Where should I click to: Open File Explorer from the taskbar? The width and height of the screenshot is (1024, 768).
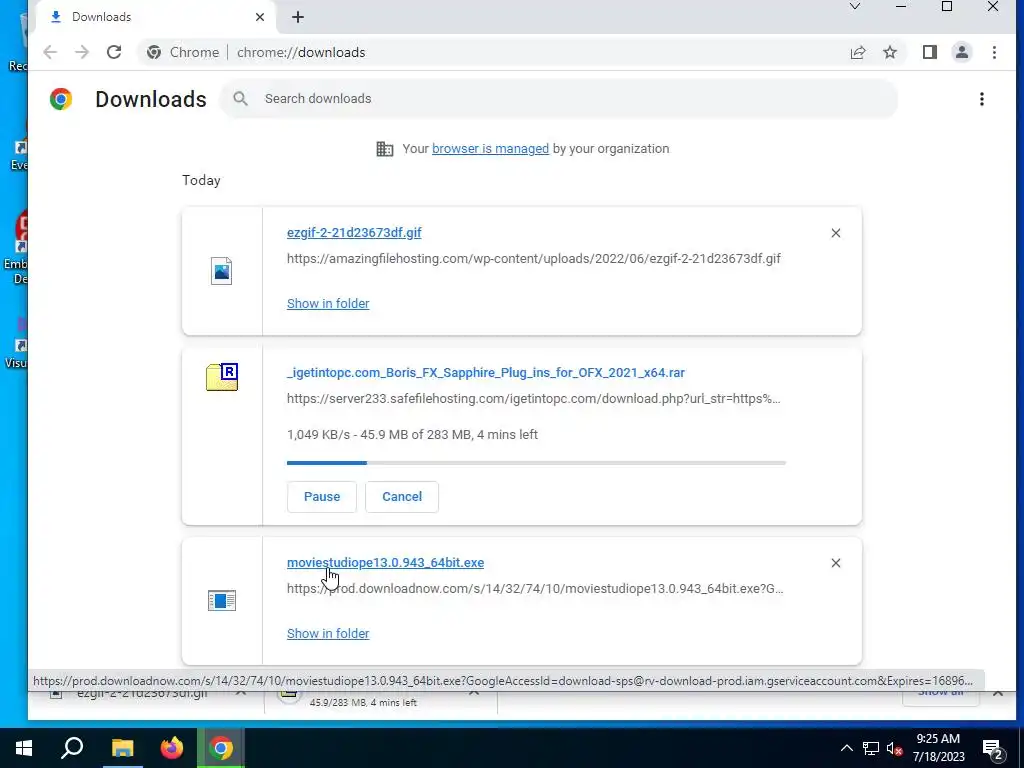click(122, 748)
